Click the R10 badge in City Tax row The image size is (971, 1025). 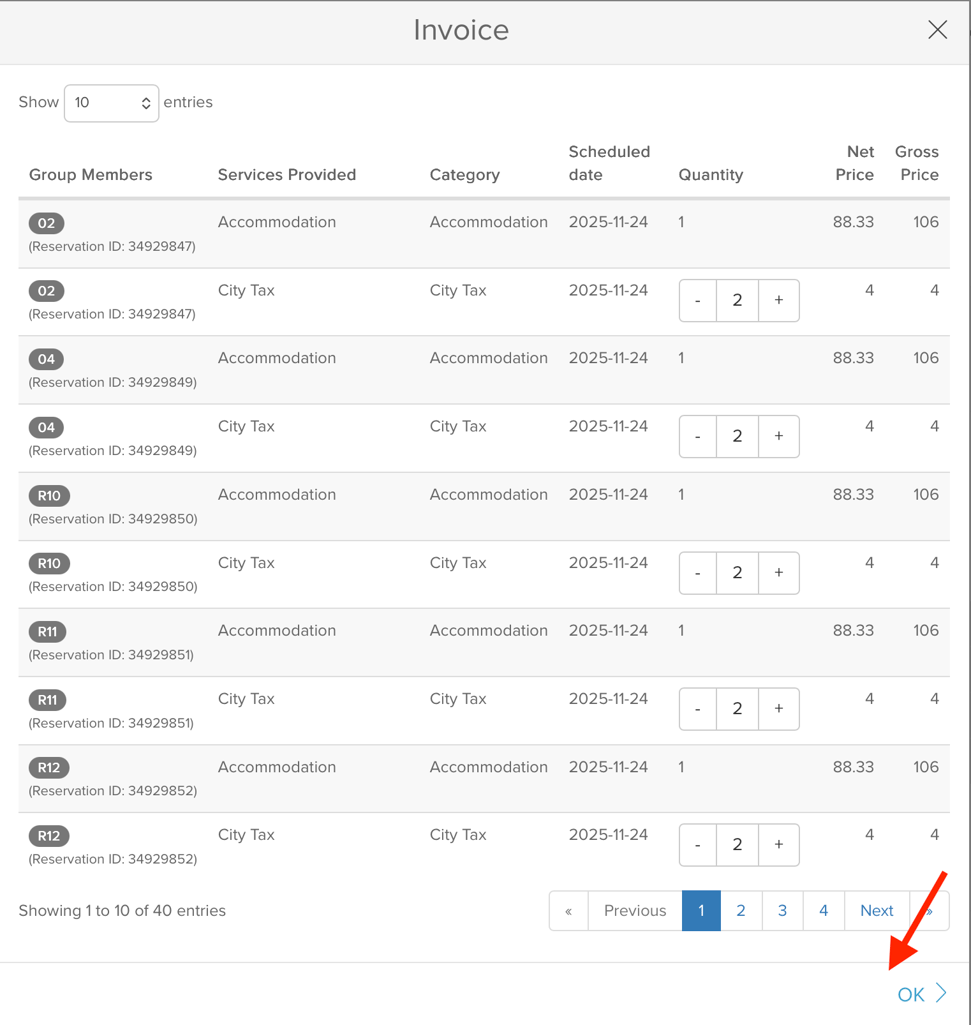(x=49, y=563)
